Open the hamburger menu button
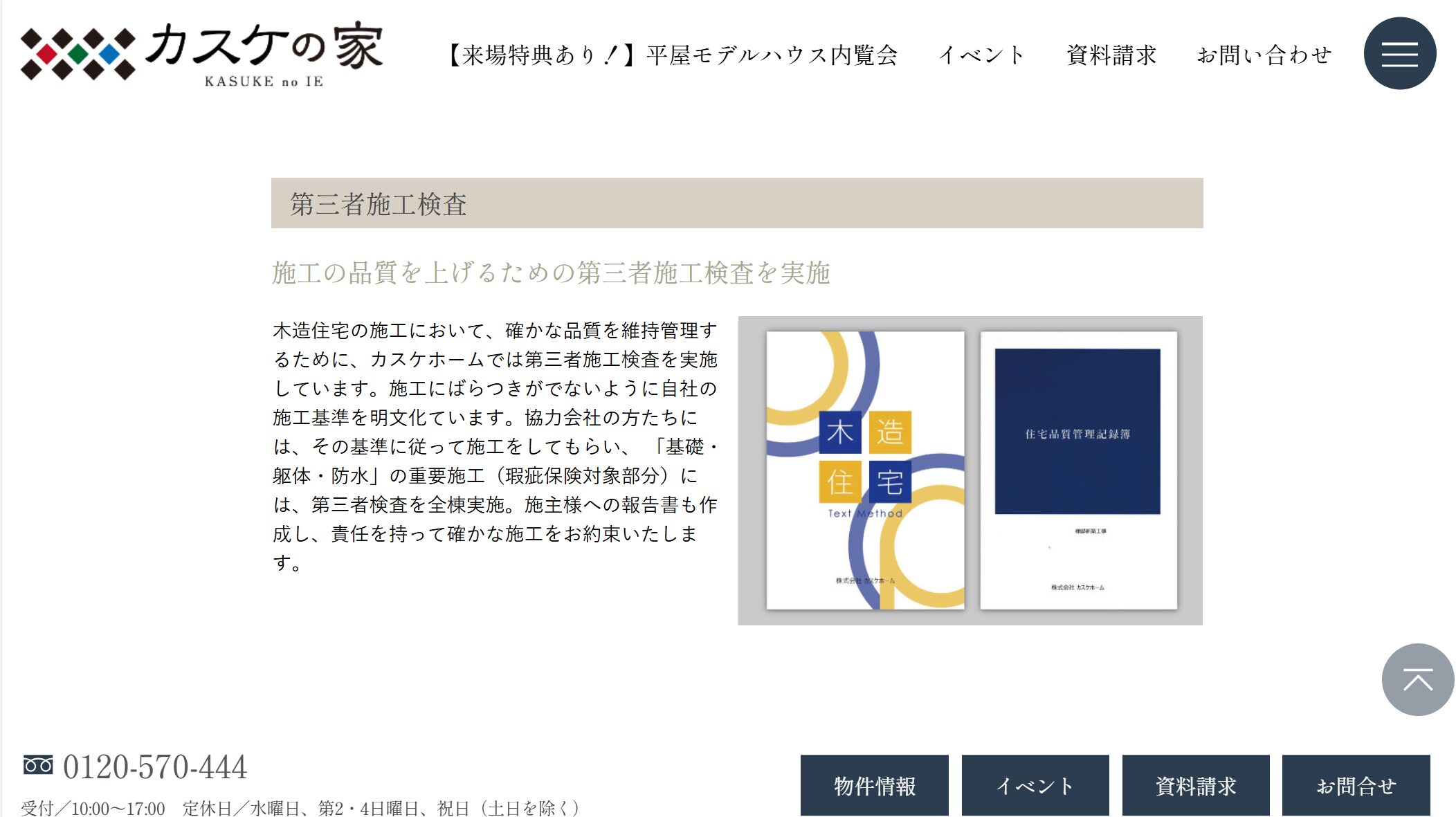 (1399, 53)
